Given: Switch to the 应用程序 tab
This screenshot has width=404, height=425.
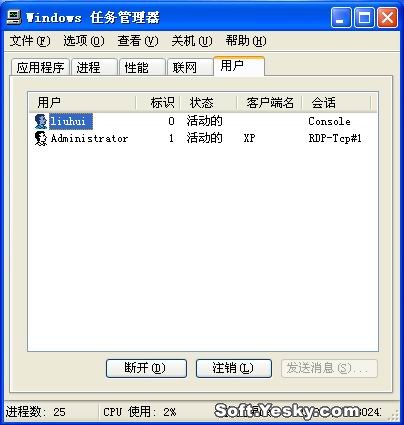Looking at the screenshot, I should pos(40,67).
